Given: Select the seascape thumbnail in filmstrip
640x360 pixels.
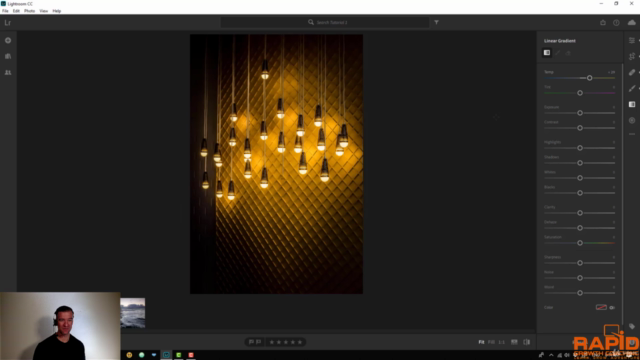Looking at the screenshot, I should 133,313.
